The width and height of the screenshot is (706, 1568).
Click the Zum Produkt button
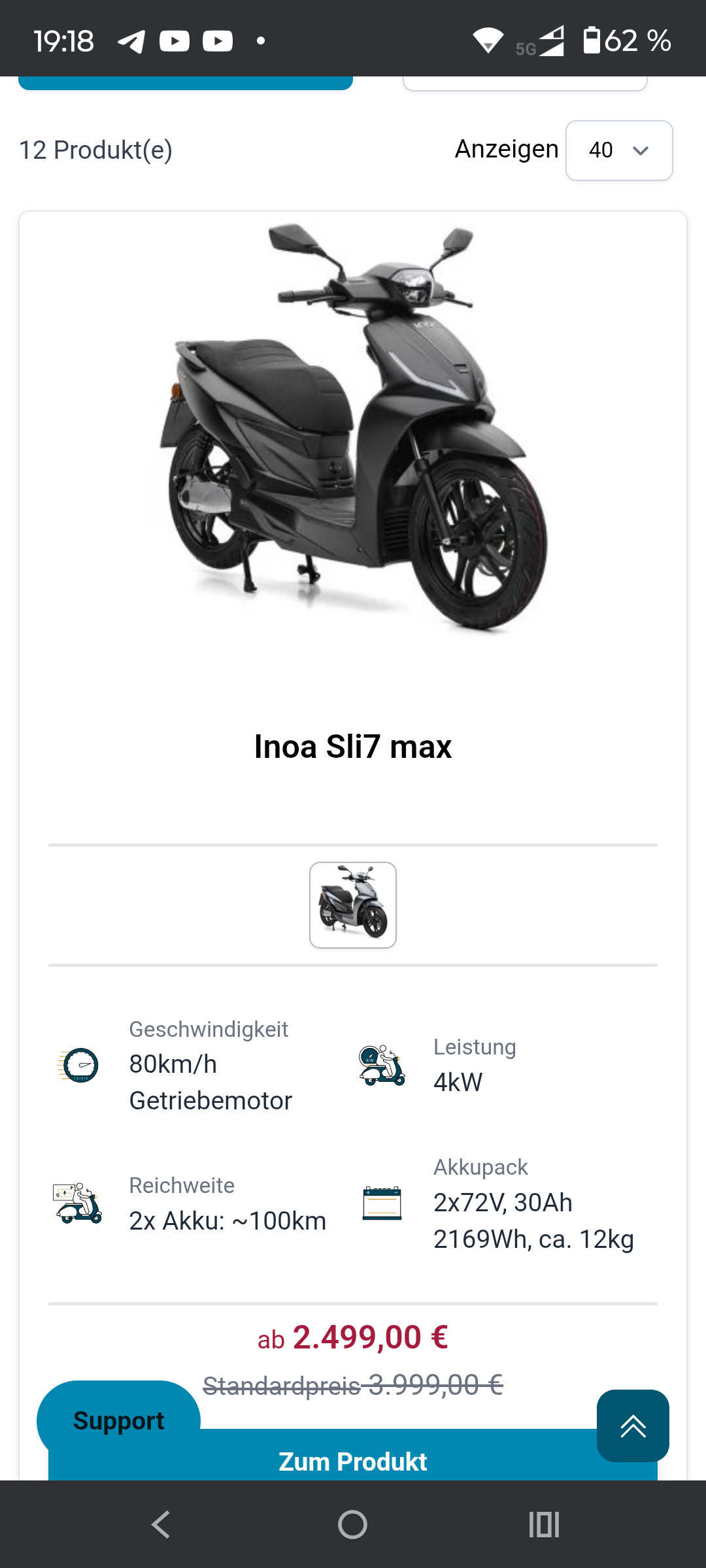353,1461
